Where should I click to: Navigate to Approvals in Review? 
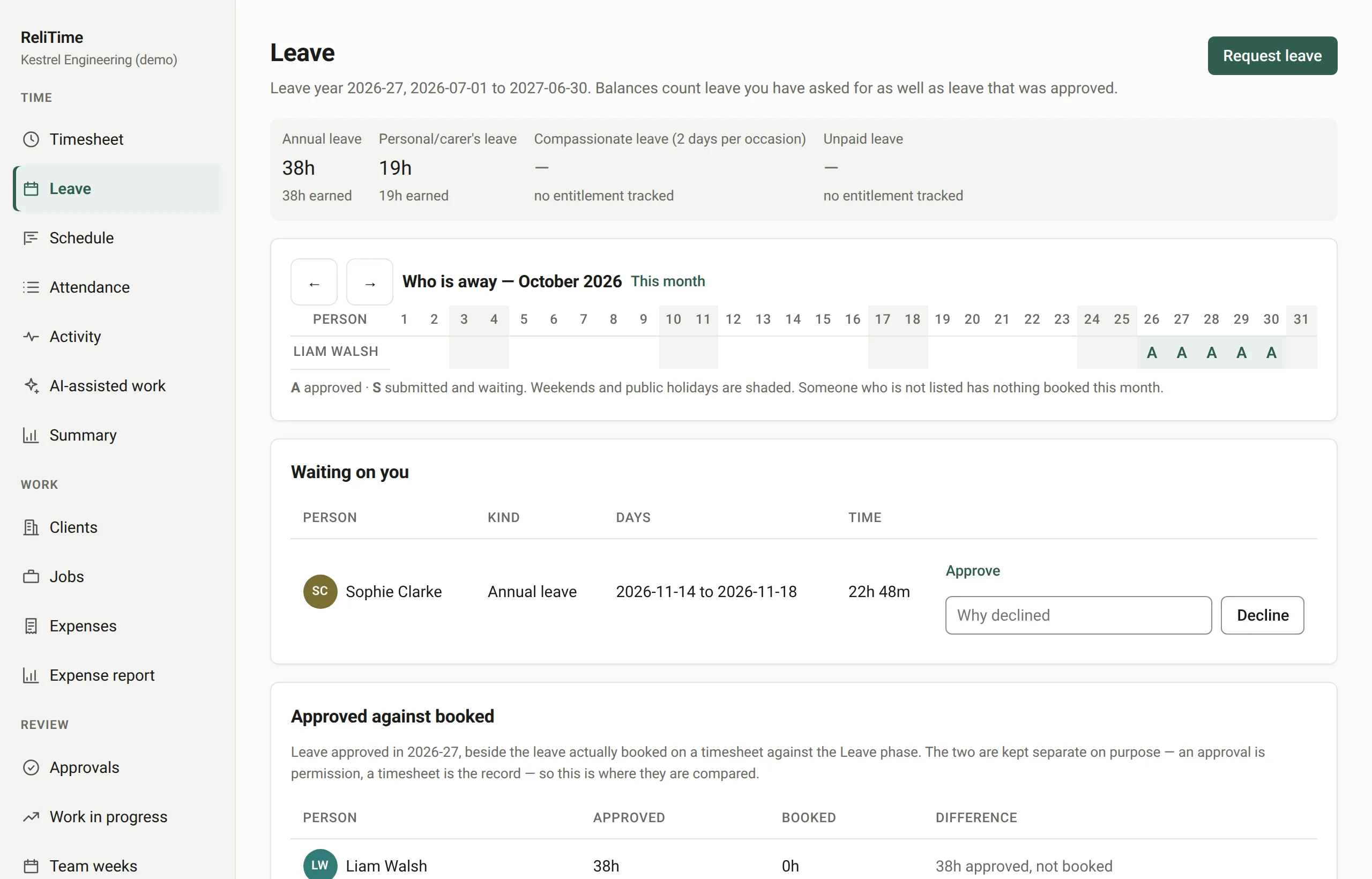[118, 768]
